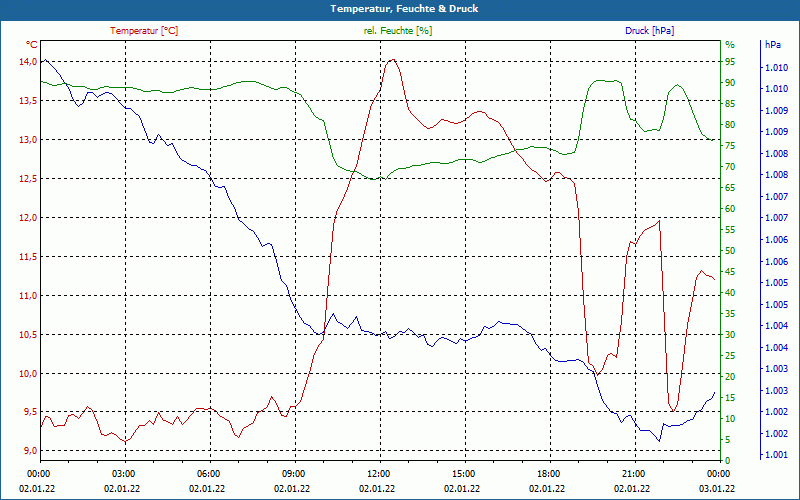Click the 11,5 temperature axis value

[28, 257]
